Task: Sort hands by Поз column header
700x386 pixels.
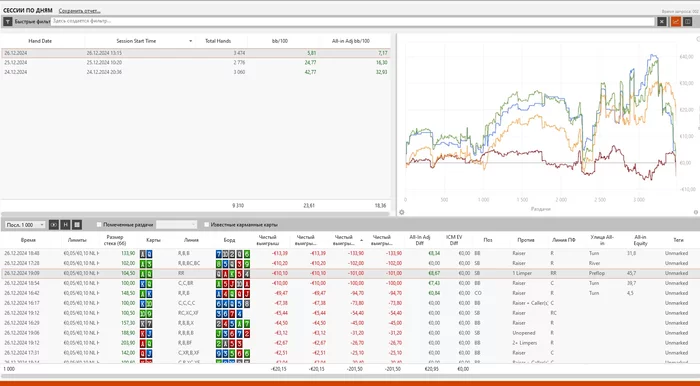Action: [488, 240]
